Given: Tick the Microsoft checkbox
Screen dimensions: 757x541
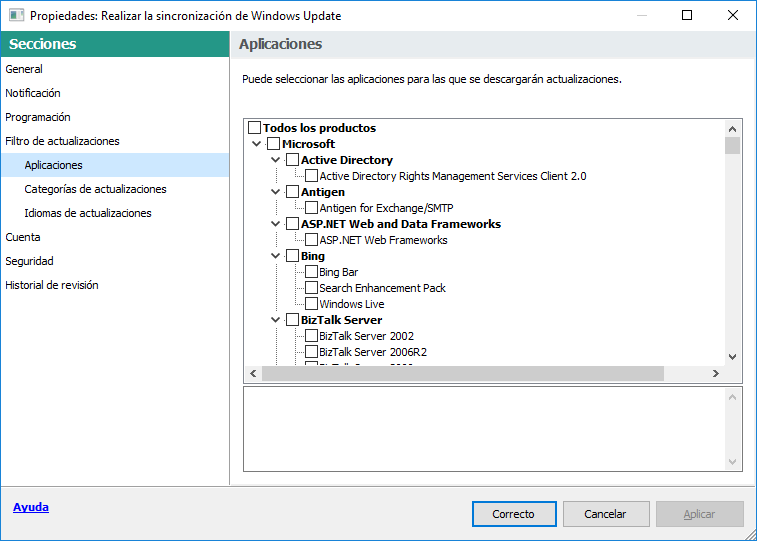Looking at the screenshot, I should (274, 144).
